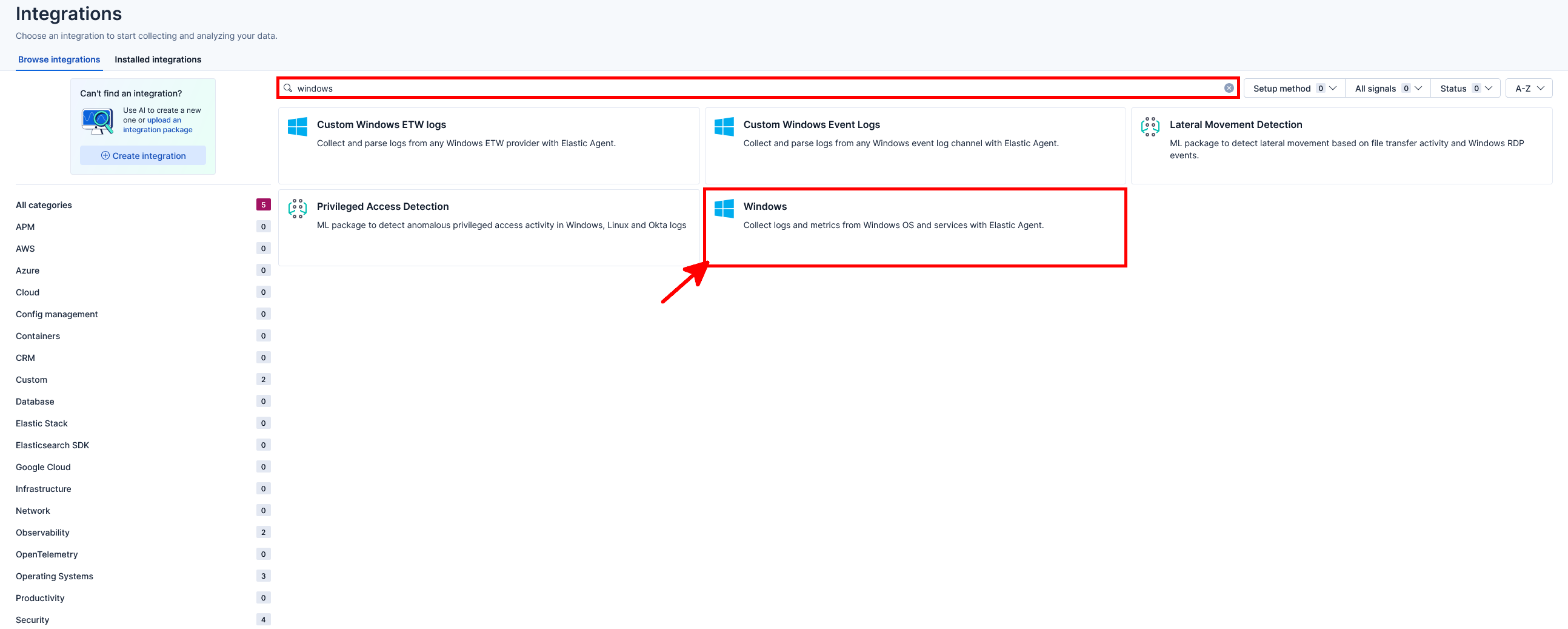Click the ML icon on Privileged Access Detection card
The image size is (1568, 629).
298,208
